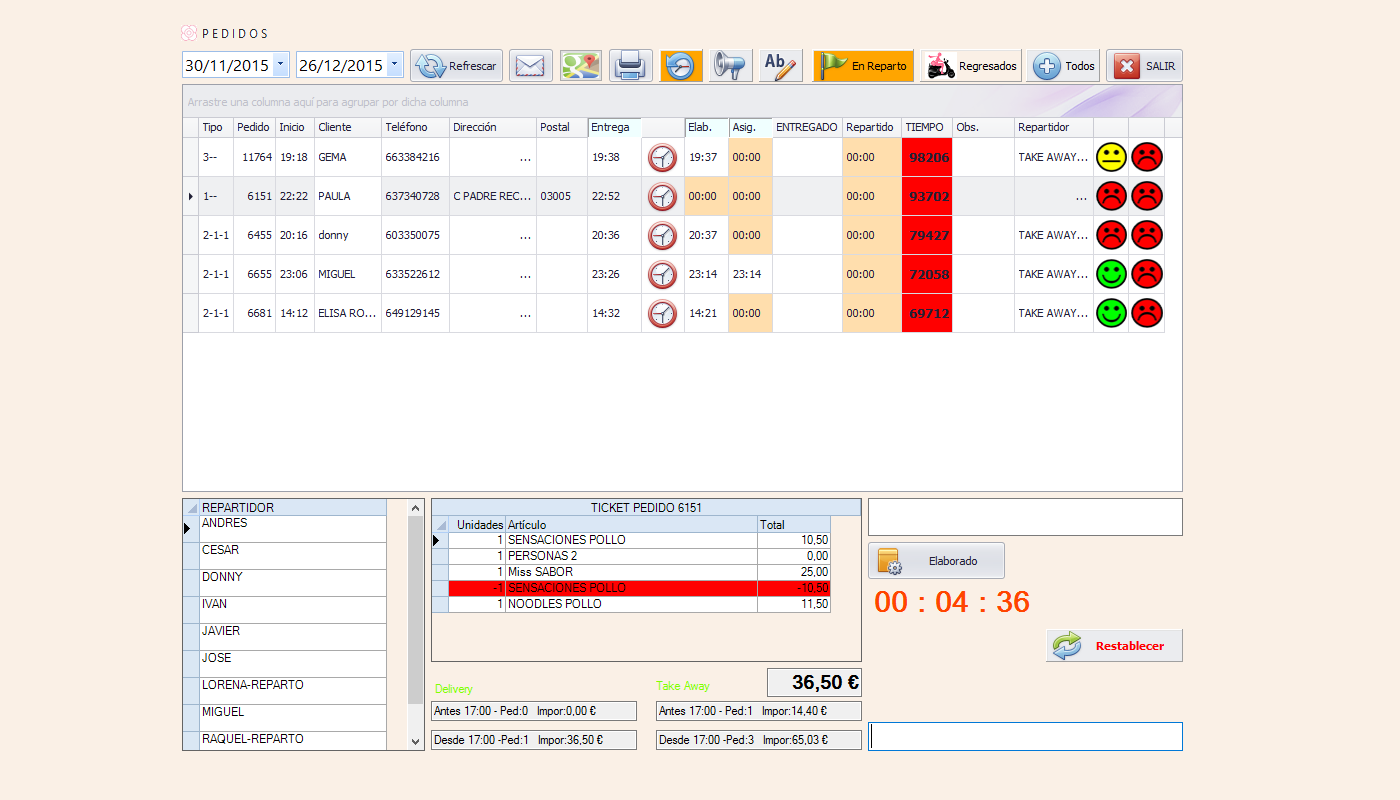1400x800 pixels.
Task: Toggle the Todos filter
Action: (1063, 66)
